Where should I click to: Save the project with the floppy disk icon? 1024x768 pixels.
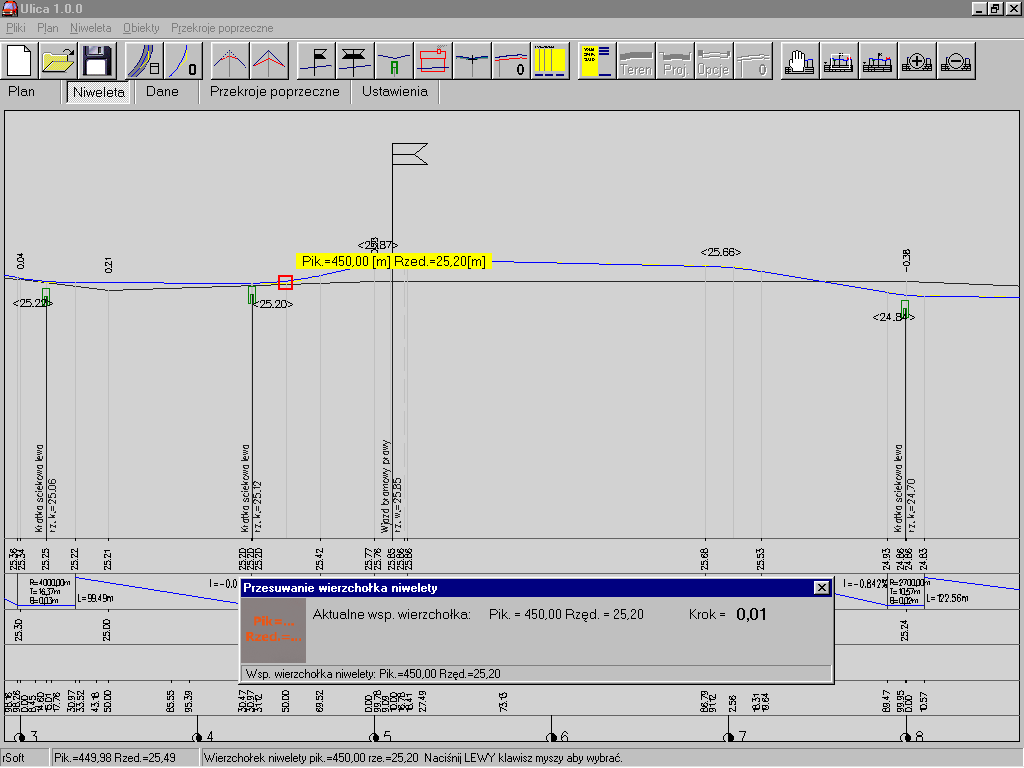point(98,61)
